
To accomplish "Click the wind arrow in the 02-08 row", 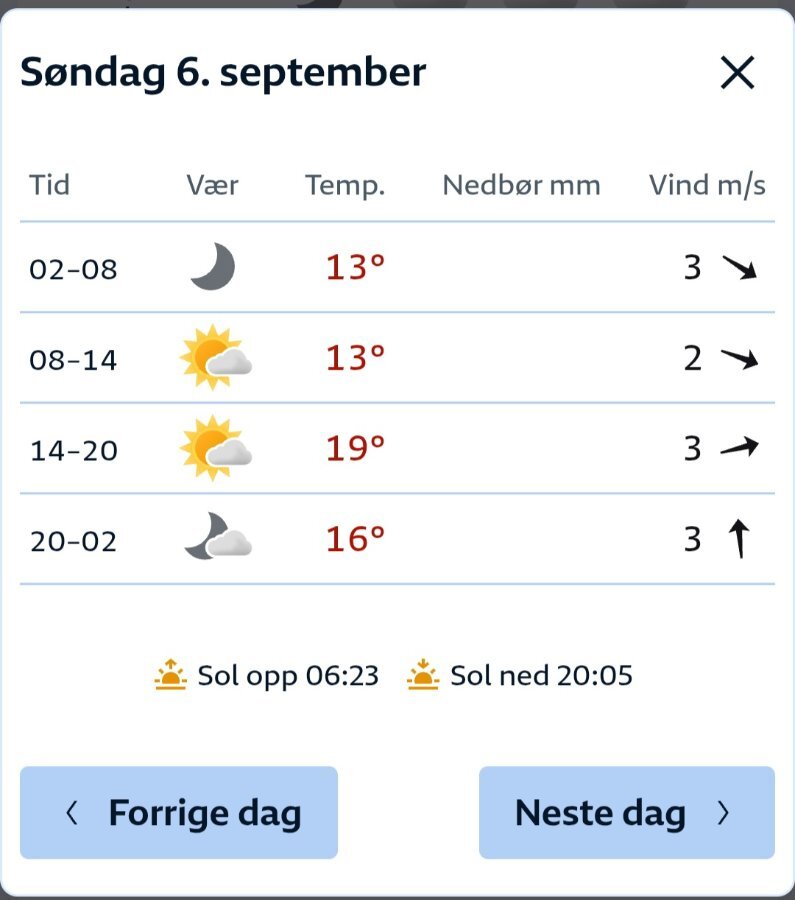I will click(739, 267).
